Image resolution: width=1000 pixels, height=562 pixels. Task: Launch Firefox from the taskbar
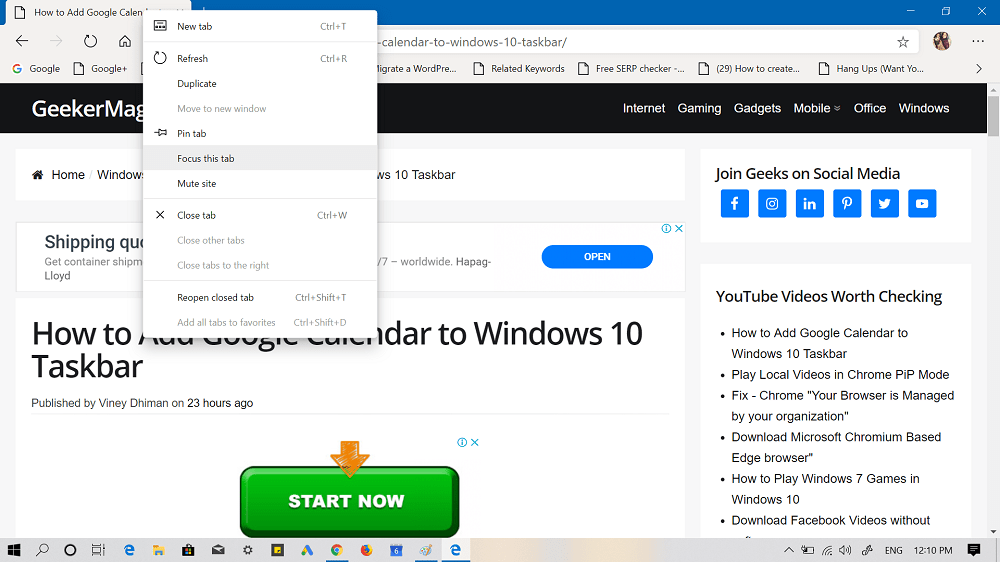coord(366,550)
